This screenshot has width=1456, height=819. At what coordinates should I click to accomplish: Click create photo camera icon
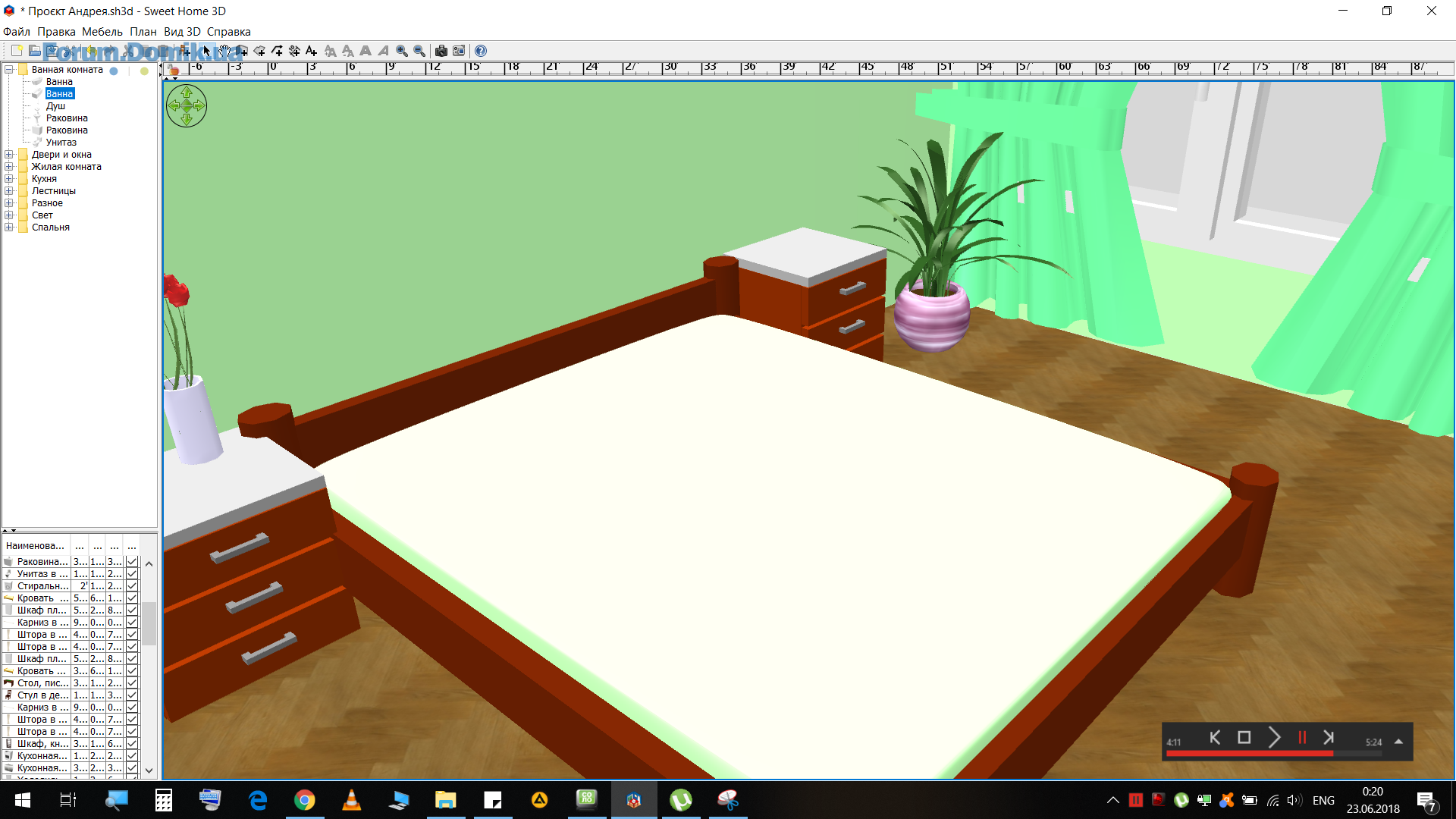pyautogui.click(x=441, y=51)
